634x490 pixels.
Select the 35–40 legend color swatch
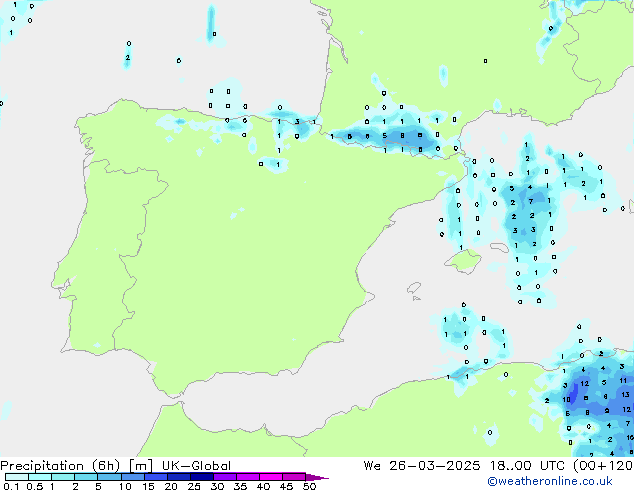[248, 477]
